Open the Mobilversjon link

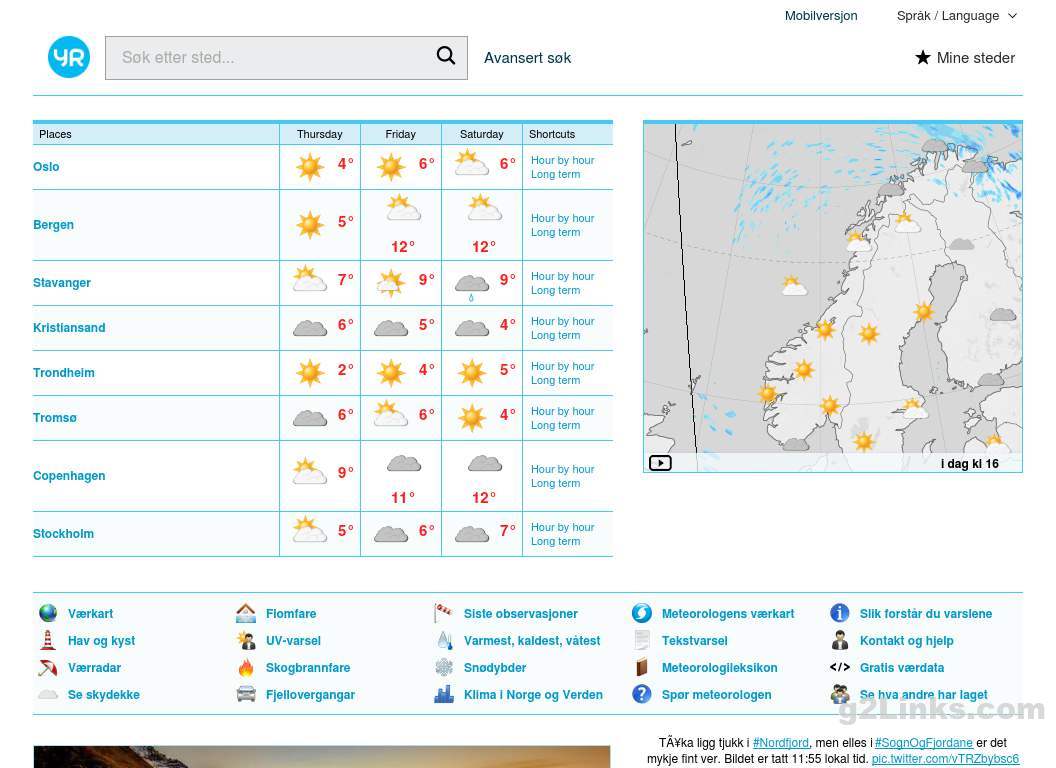click(821, 15)
